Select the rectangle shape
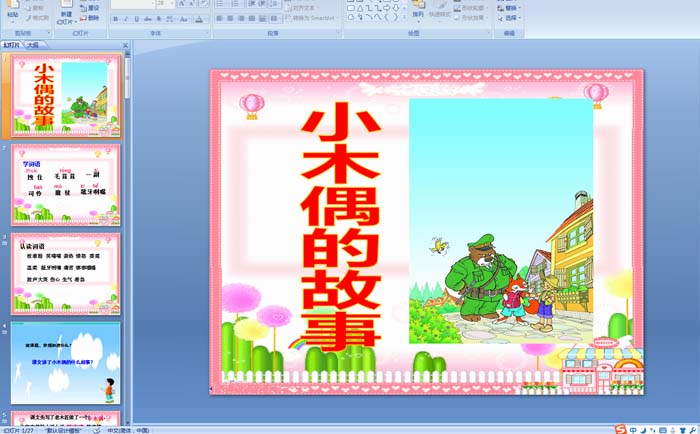The width and height of the screenshot is (700, 434). coord(351,8)
